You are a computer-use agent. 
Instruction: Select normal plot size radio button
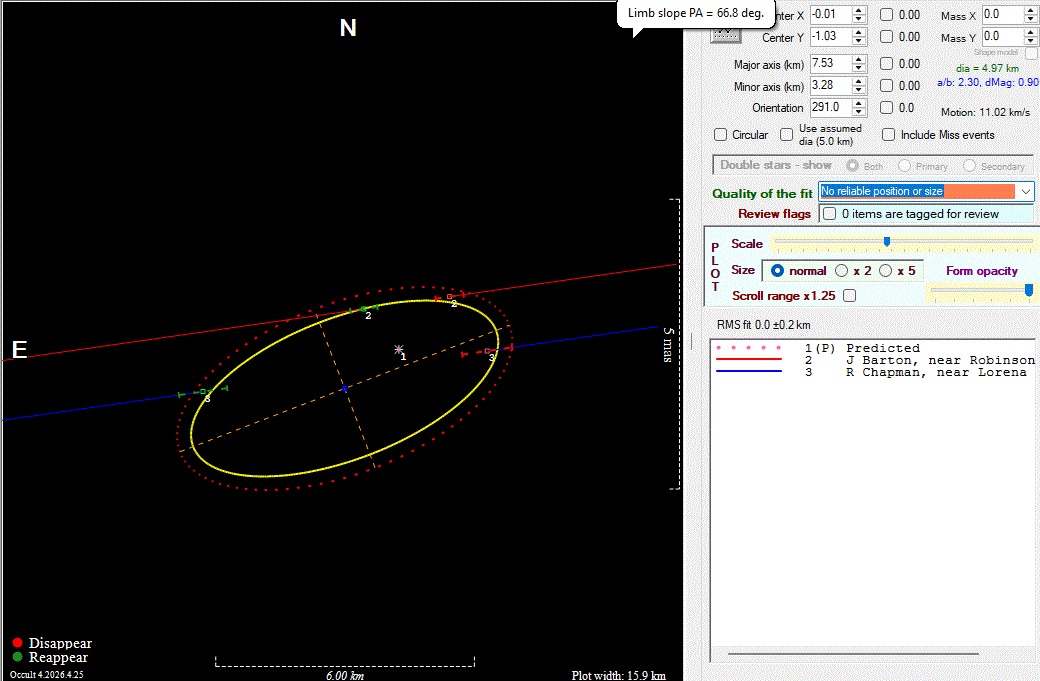777,271
